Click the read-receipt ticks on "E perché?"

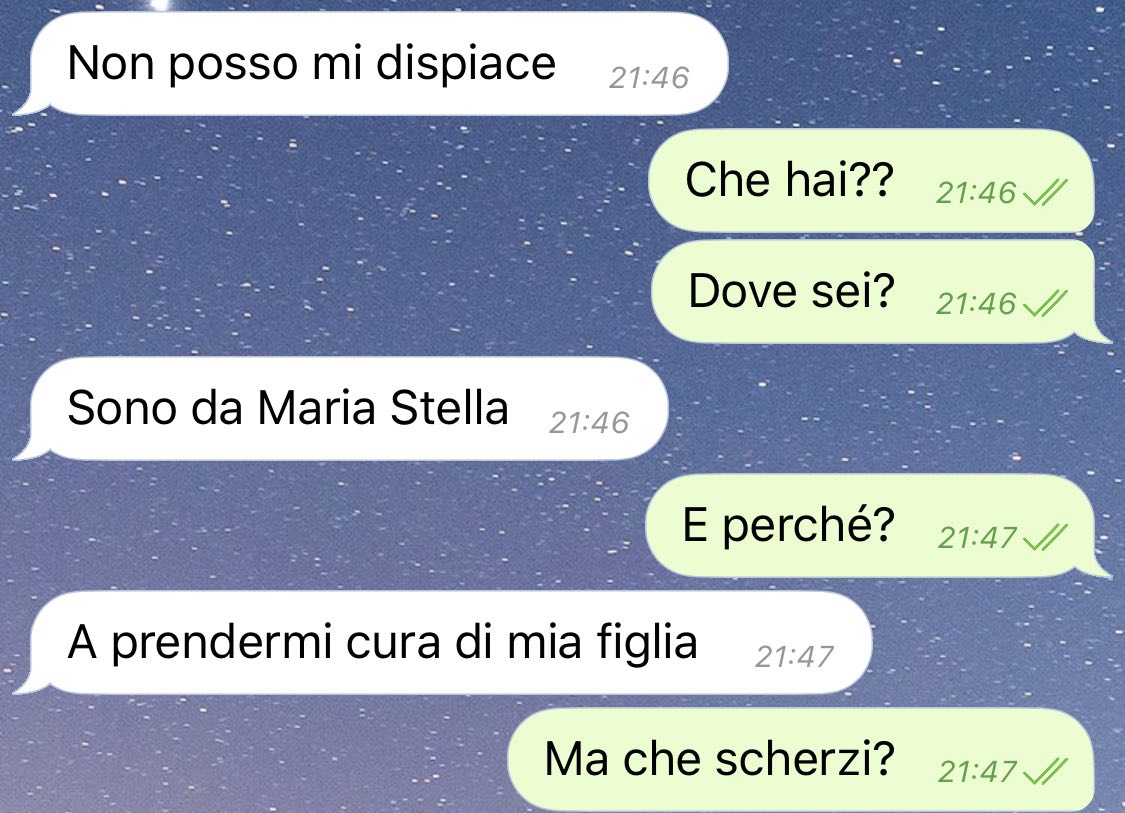coord(1045,537)
